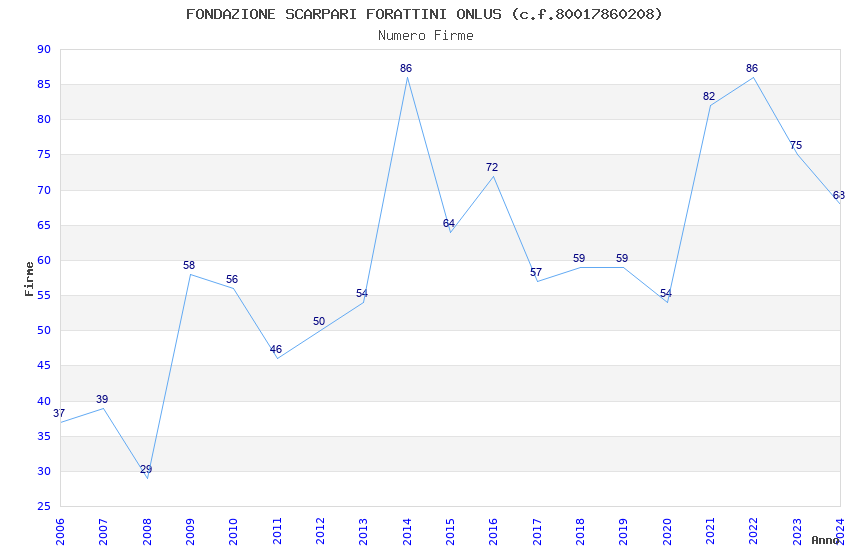Click the x-axis year label '2009'
The width and height of the screenshot is (850, 550).
tap(190, 531)
